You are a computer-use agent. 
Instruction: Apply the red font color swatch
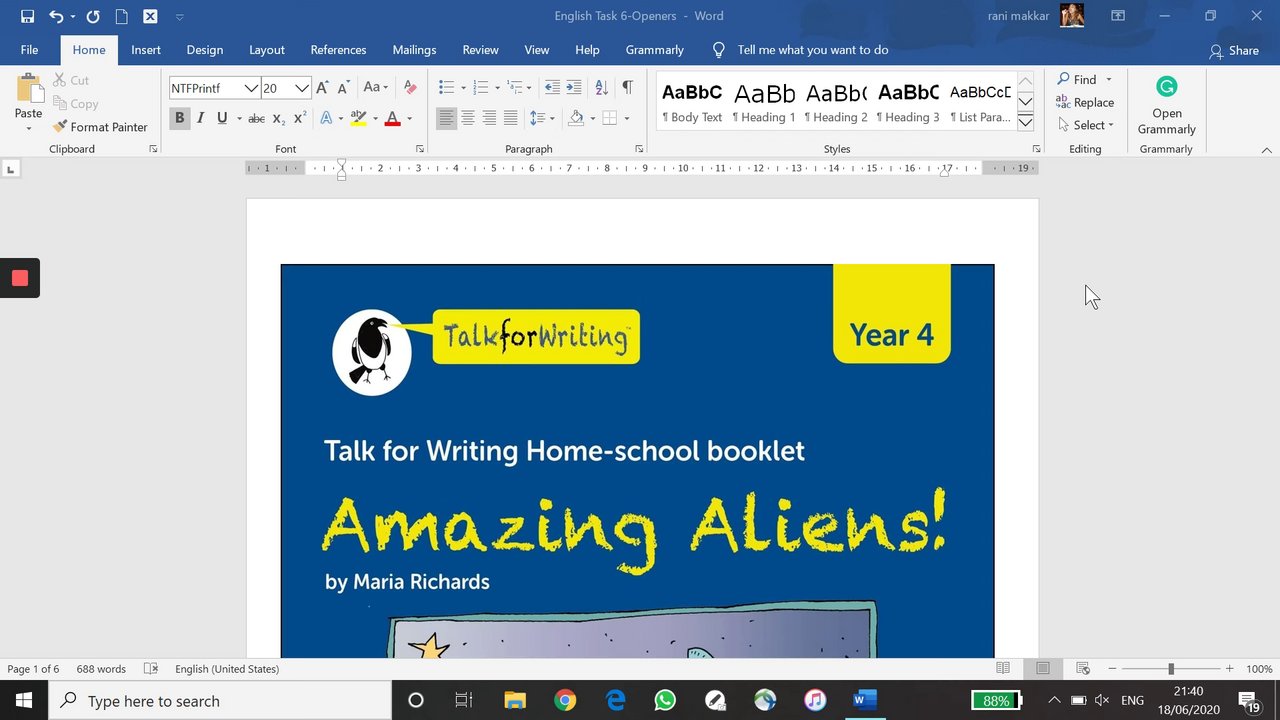click(393, 118)
